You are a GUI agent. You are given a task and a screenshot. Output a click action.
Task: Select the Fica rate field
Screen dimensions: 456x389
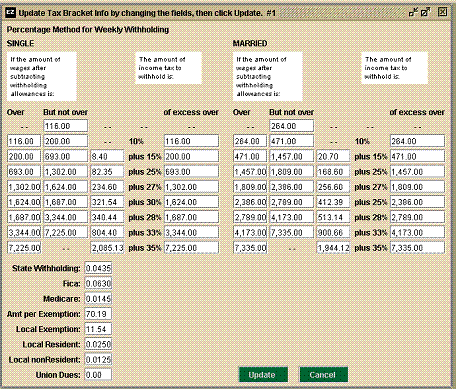pyautogui.click(x=98, y=283)
